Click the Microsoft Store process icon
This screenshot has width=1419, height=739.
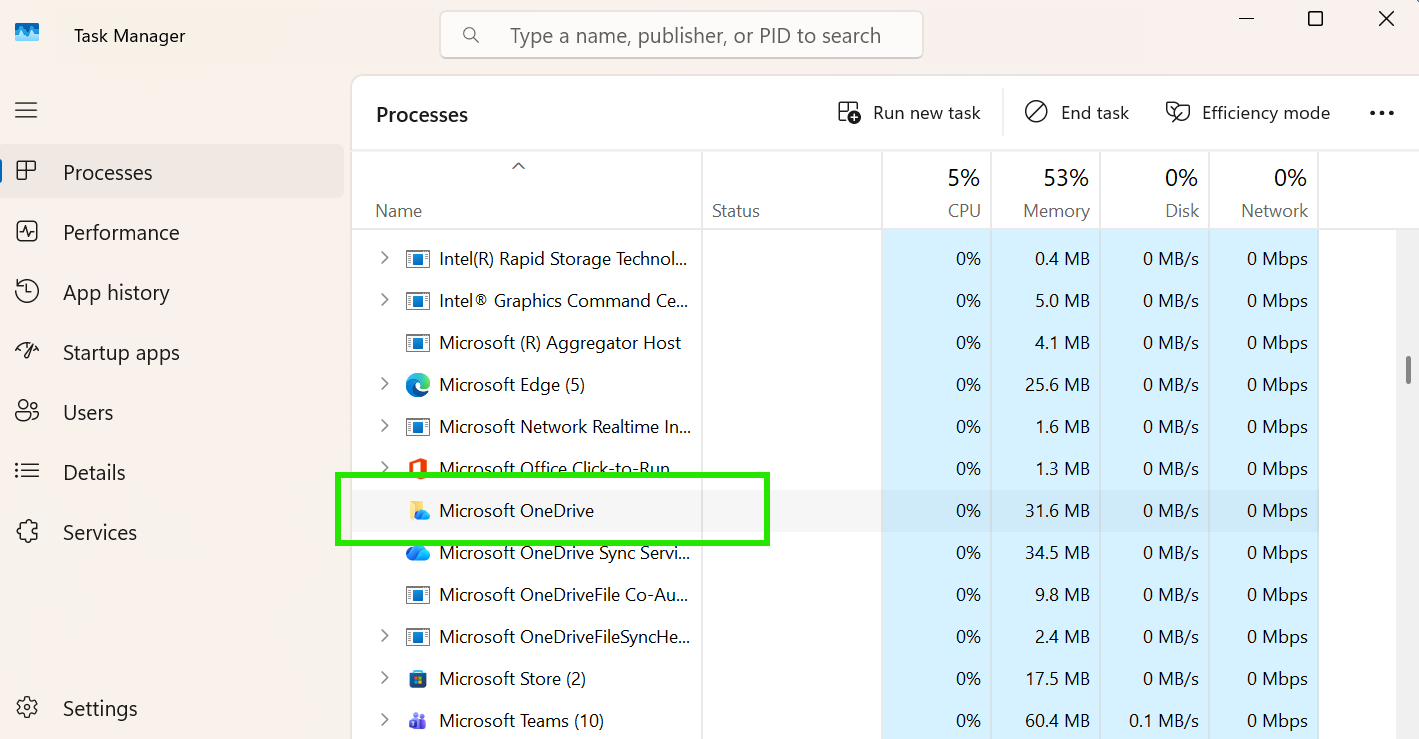click(x=418, y=679)
